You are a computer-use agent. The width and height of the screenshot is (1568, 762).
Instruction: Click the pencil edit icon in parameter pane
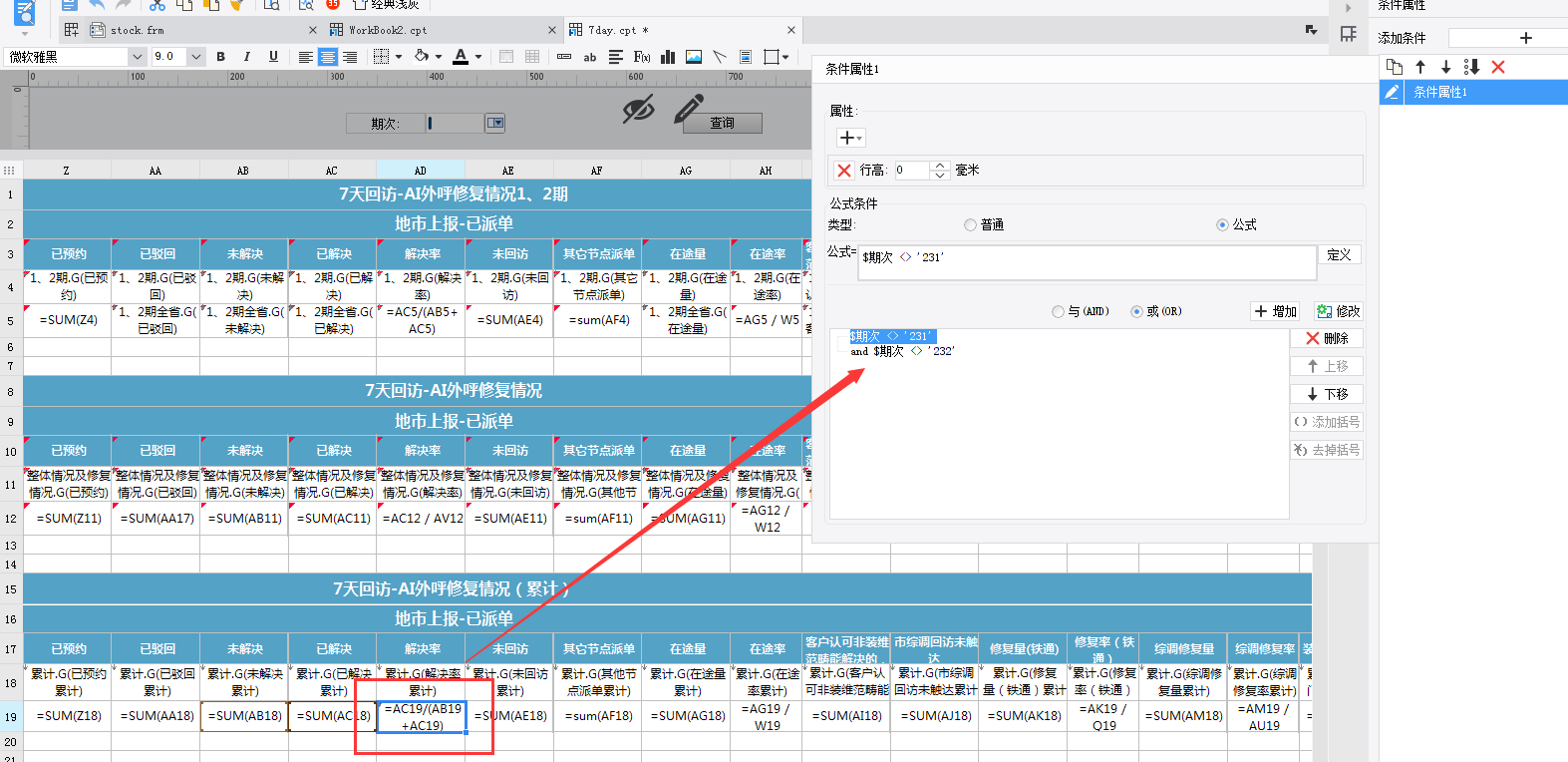coord(689,108)
